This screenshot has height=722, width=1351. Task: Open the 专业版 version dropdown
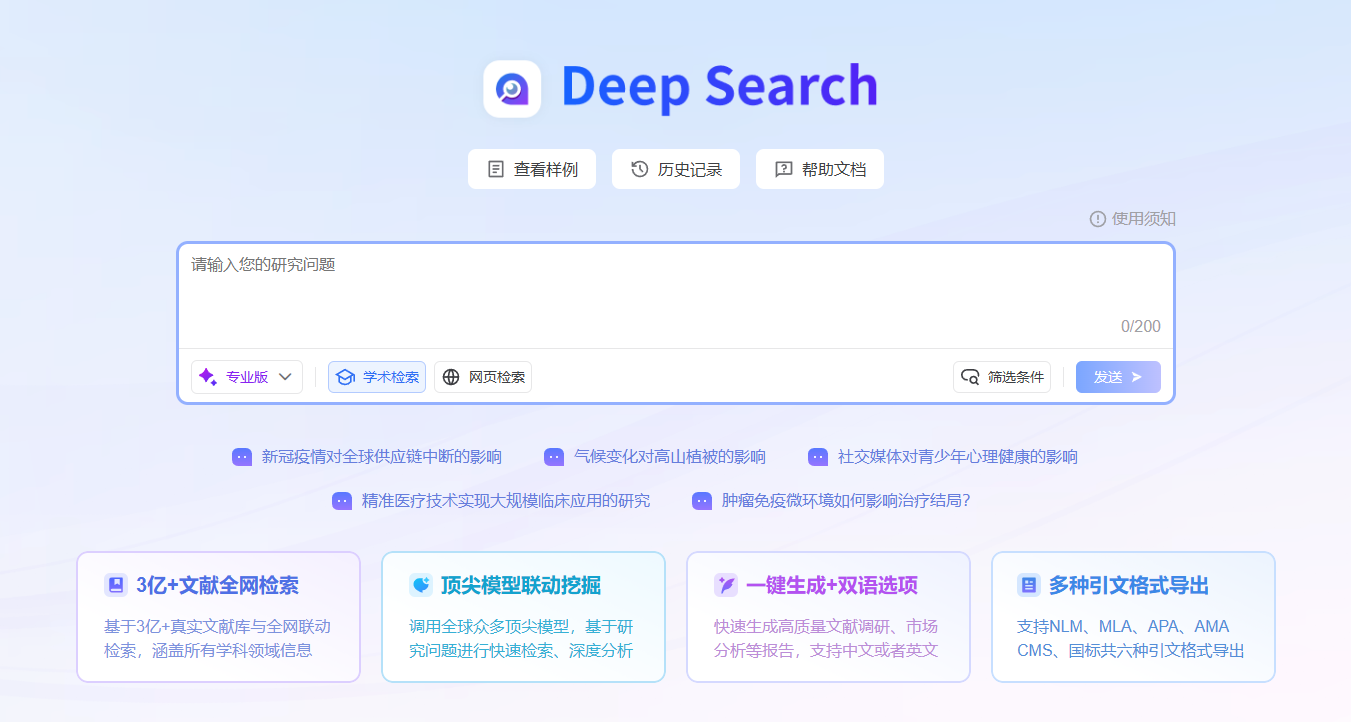point(247,377)
